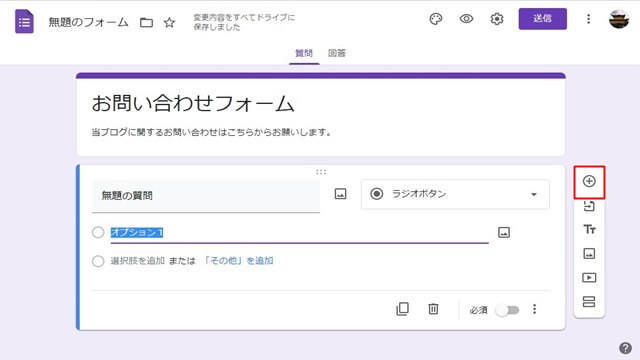The width and height of the screenshot is (640, 360).
Task: Add image to オプション 1
Action: [x=504, y=233]
